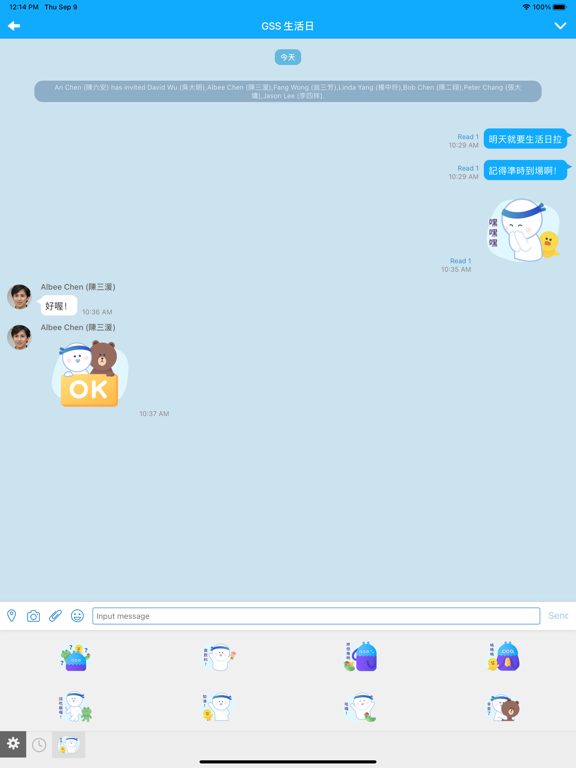Pick the white character holding ice cream sticker

pyautogui.click(x=219, y=657)
